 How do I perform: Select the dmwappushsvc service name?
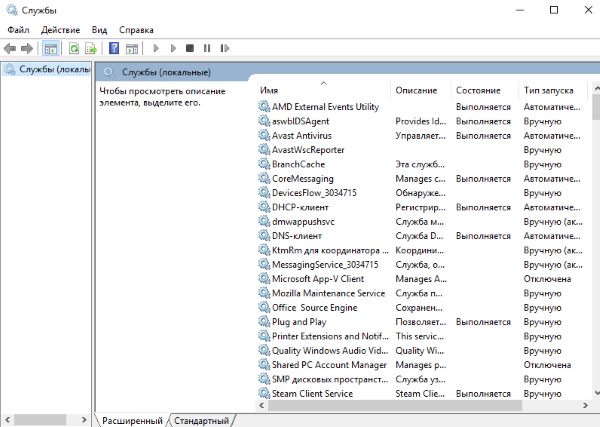click(303, 222)
